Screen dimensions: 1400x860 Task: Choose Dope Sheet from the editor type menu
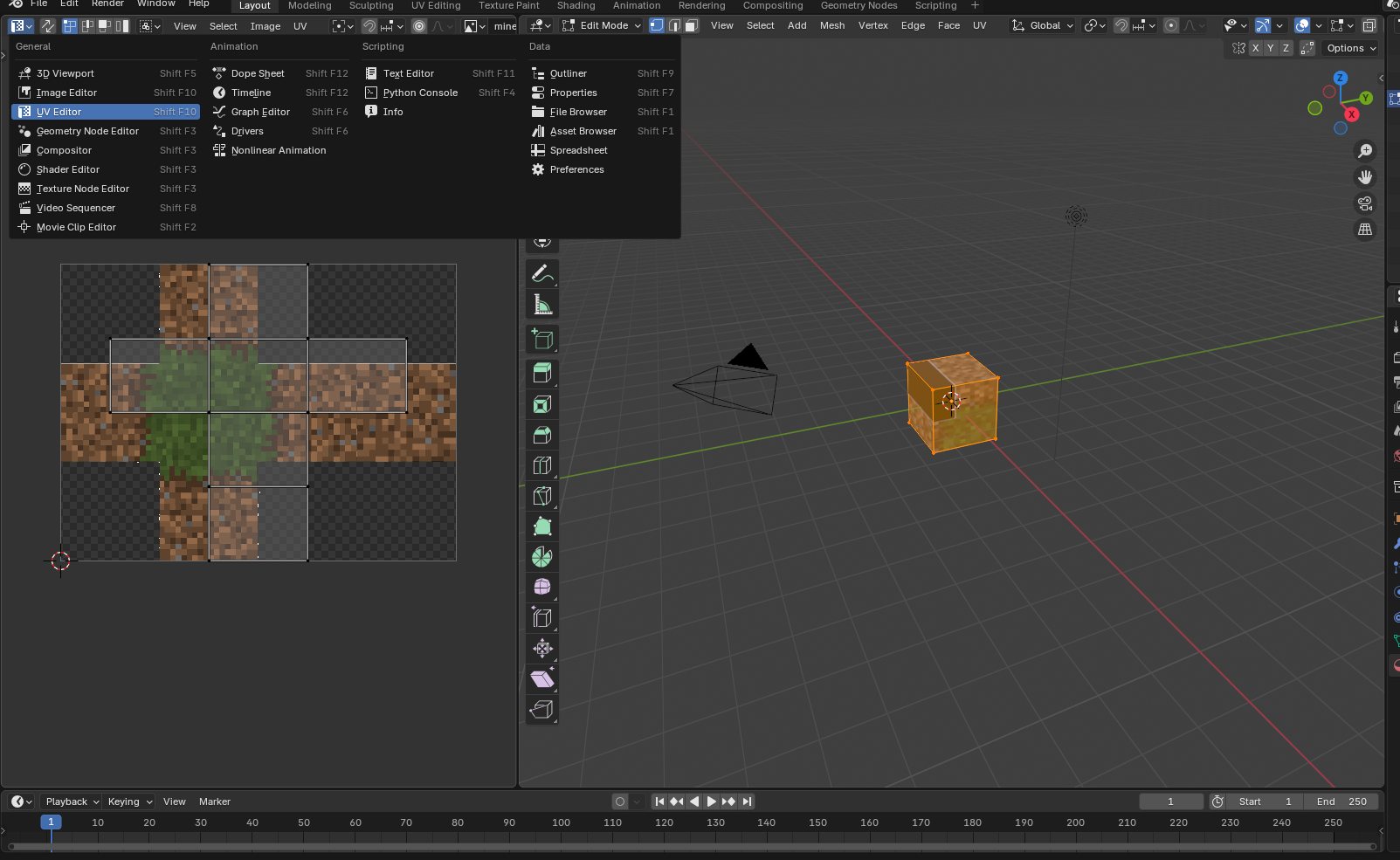279,73
